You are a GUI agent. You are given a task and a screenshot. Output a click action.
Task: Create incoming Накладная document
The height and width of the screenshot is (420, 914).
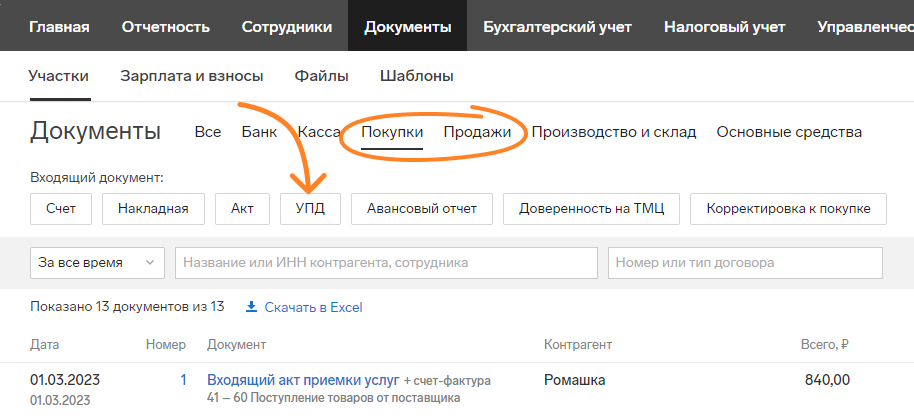(x=153, y=209)
